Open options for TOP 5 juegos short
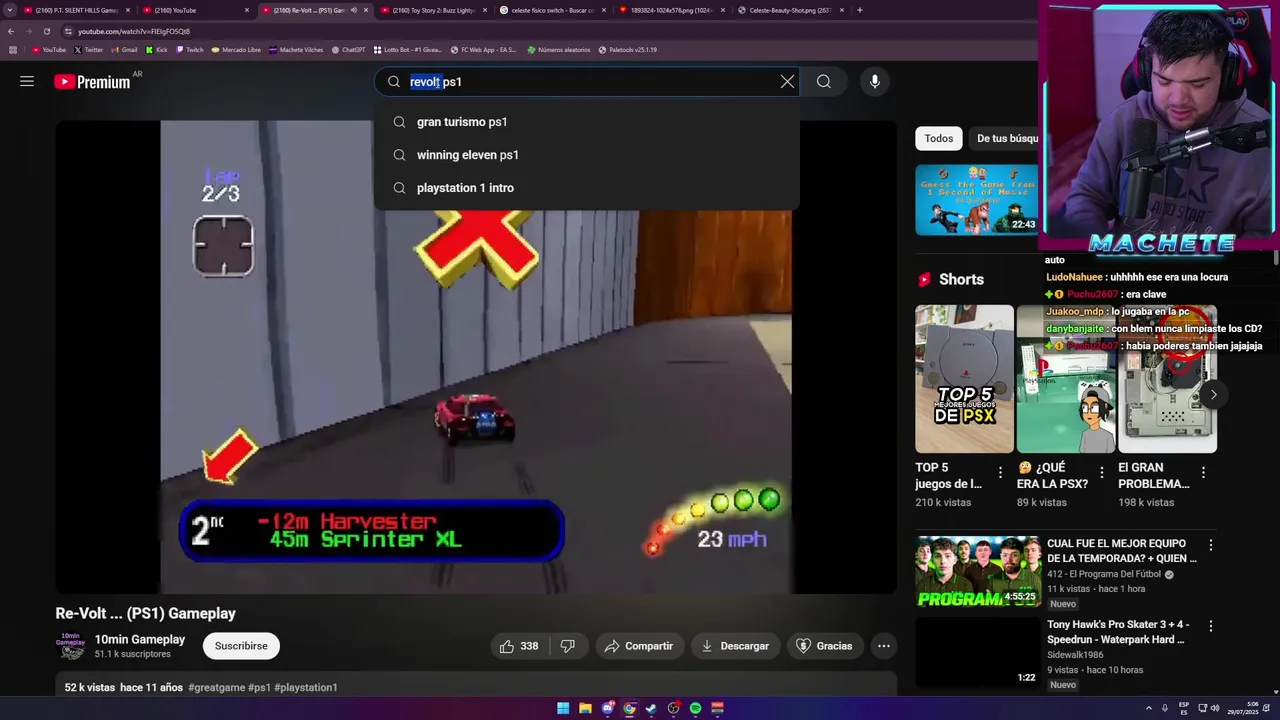 [x=1000, y=472]
